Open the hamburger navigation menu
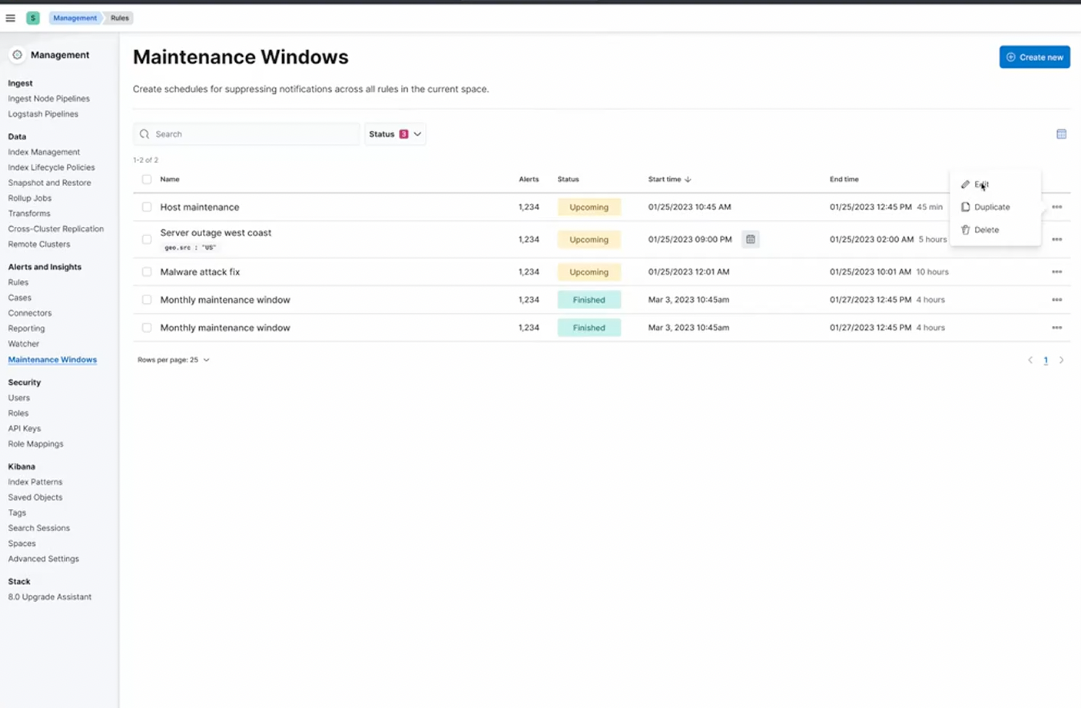 (x=10, y=18)
